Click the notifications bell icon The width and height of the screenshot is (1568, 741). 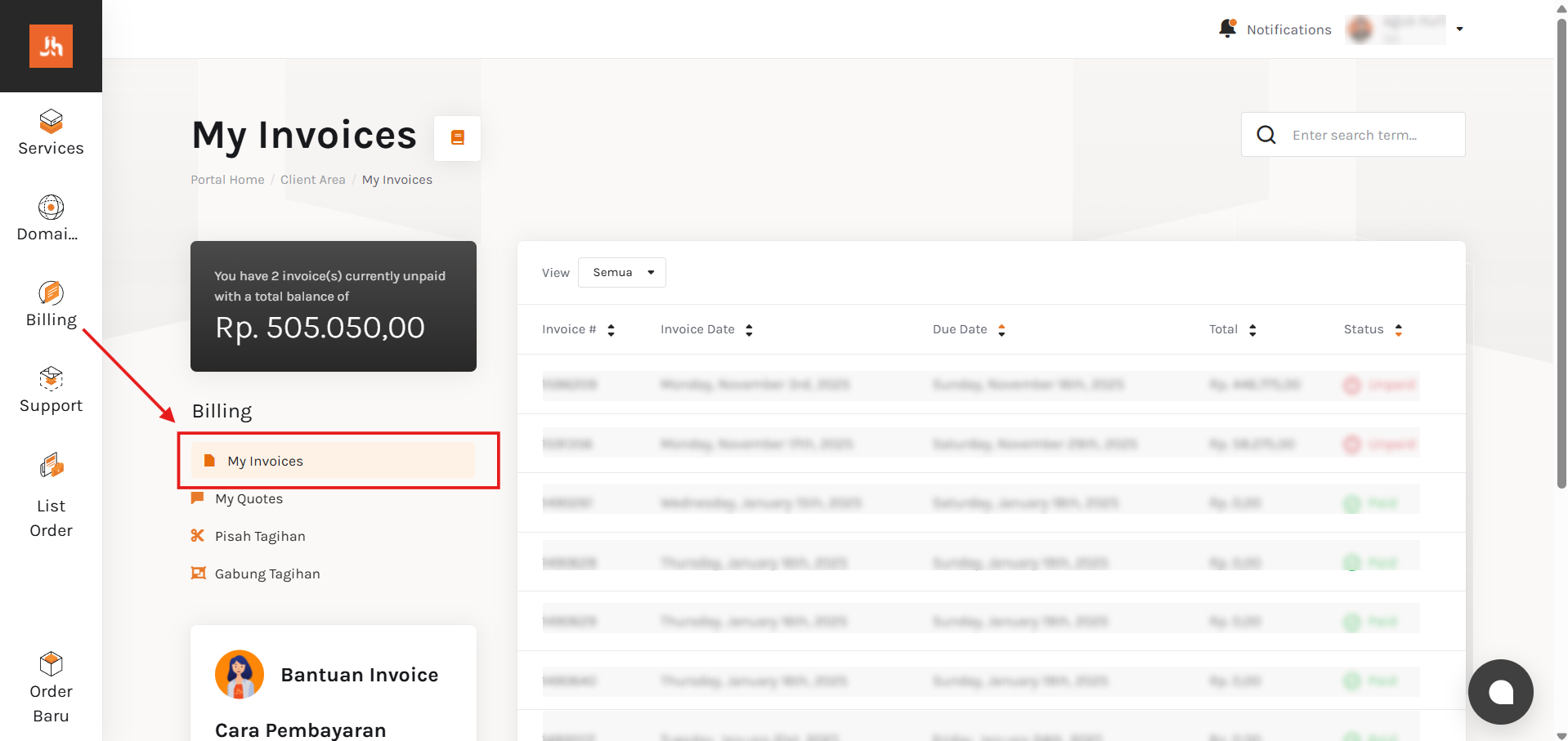(1227, 29)
